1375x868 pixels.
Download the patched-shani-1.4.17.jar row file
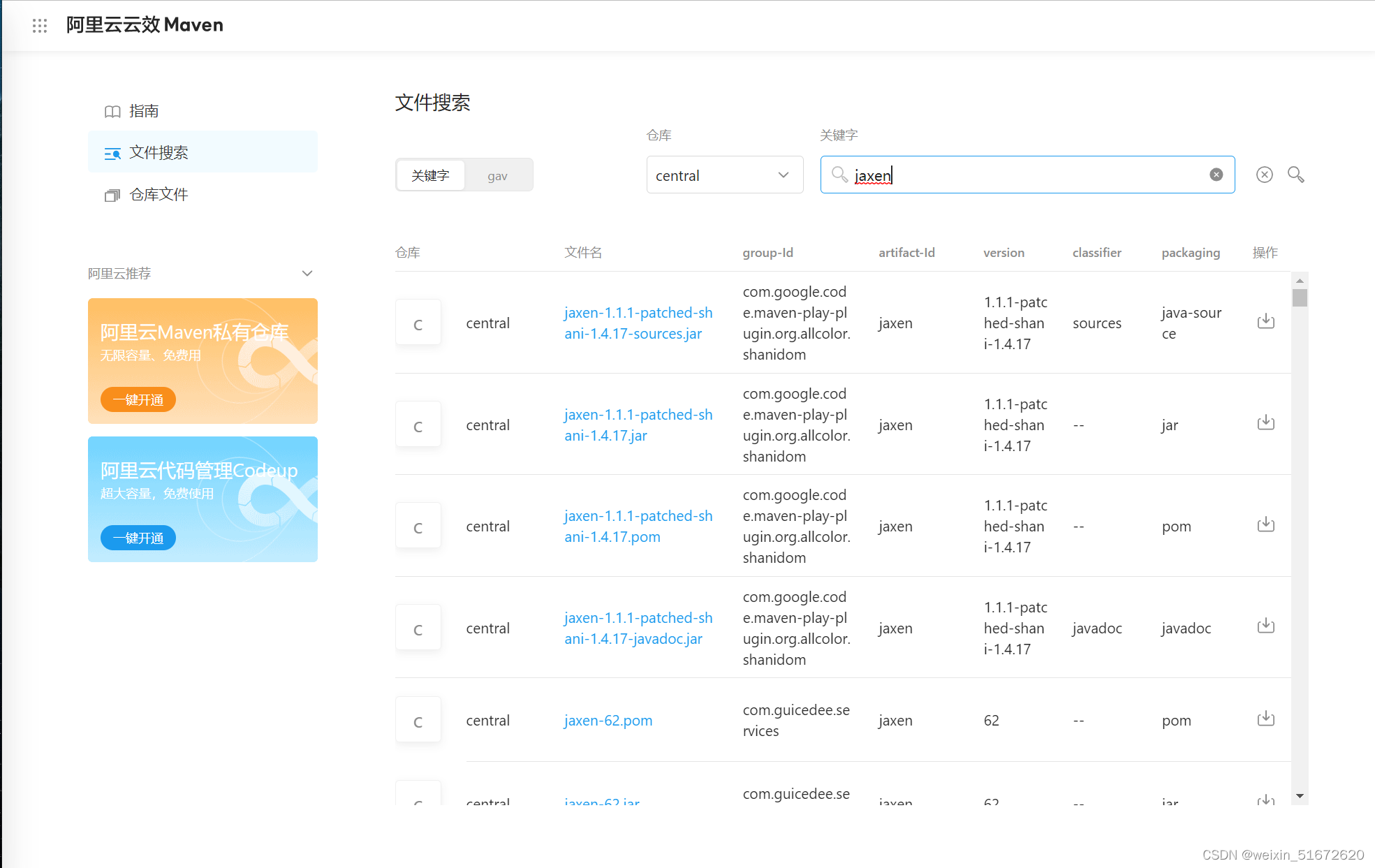coord(1266,422)
